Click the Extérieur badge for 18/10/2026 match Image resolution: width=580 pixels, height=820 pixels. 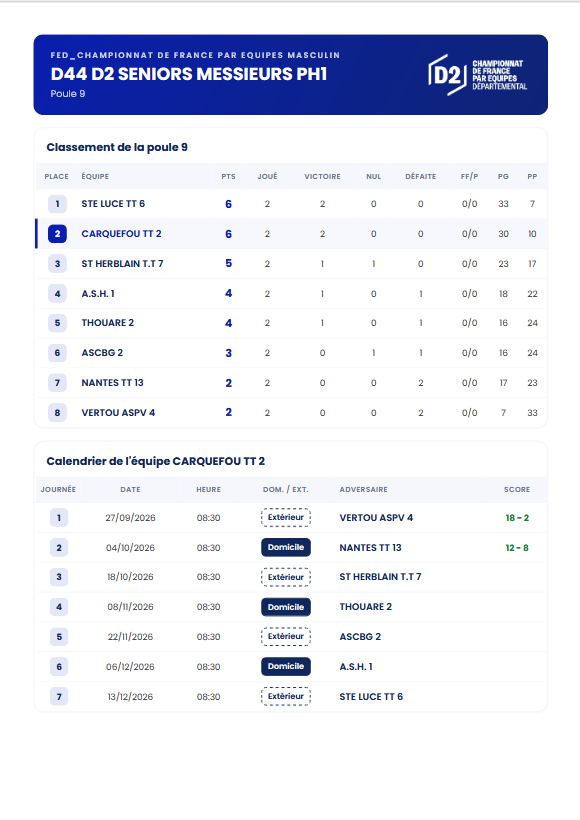[x=286, y=577]
